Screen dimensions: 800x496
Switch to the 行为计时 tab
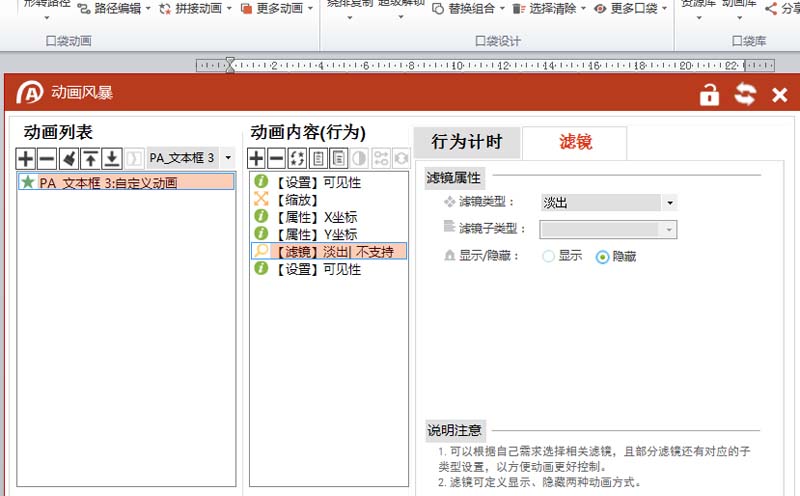[467, 142]
